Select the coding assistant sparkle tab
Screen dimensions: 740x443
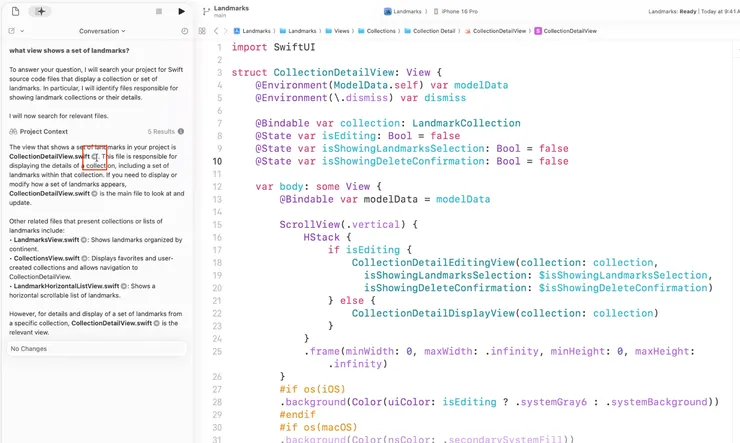point(40,11)
